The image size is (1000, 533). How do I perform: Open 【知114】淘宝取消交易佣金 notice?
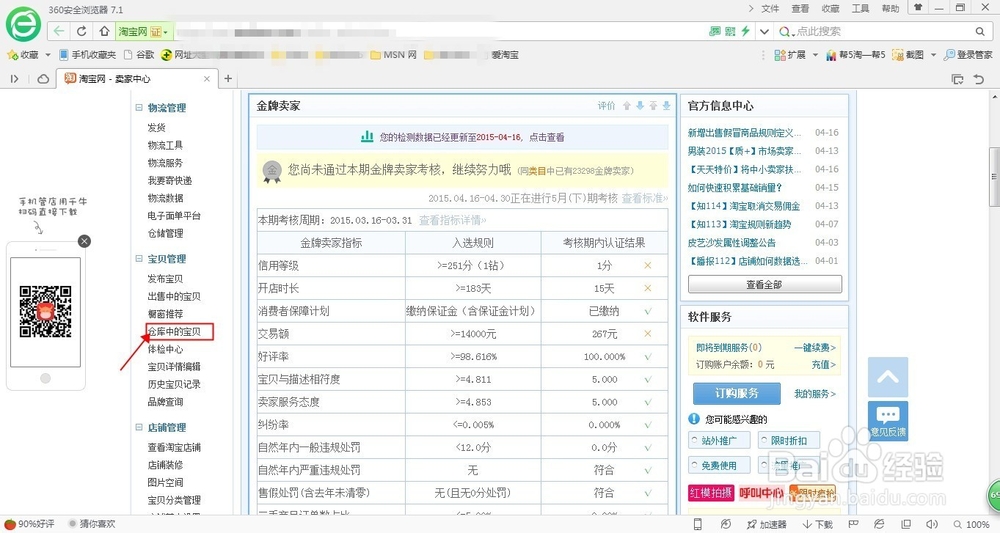click(x=745, y=206)
